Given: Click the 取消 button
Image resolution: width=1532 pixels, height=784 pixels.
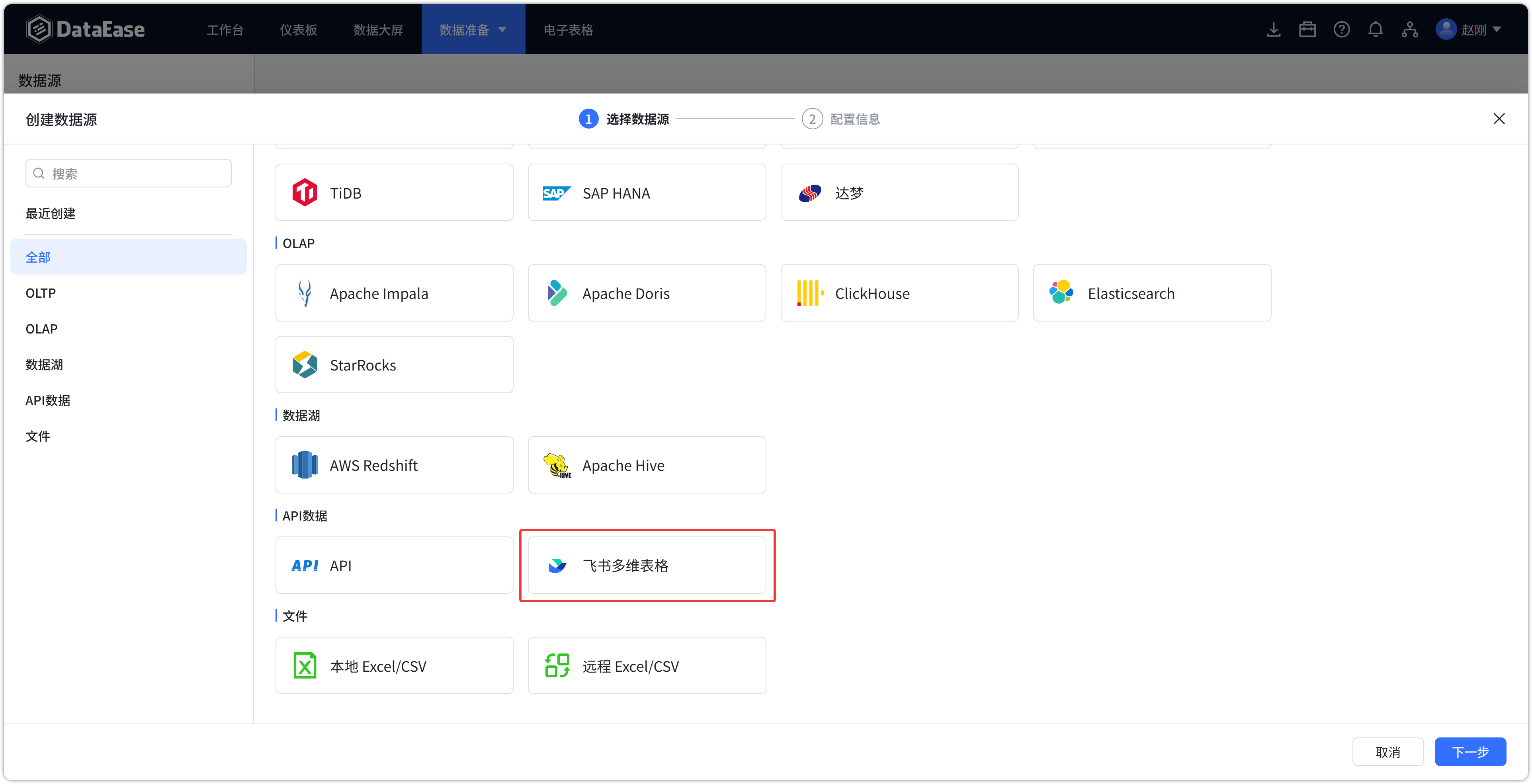Looking at the screenshot, I should pos(1387,752).
